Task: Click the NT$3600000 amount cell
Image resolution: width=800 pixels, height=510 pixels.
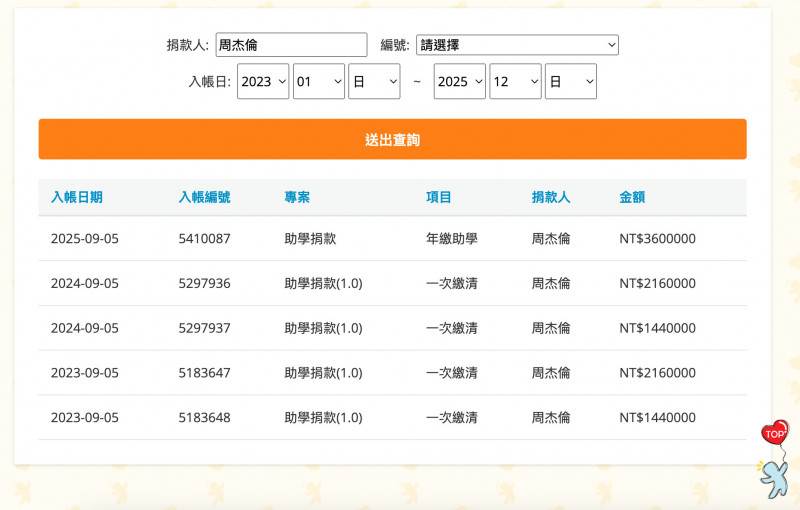Action: pos(657,239)
